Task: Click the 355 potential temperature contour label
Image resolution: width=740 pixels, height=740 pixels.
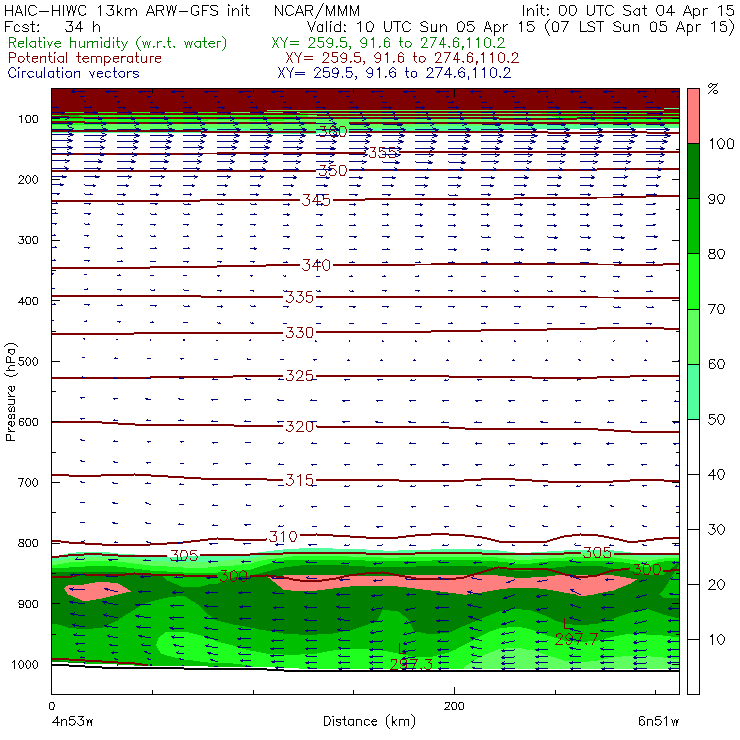Action: click(x=382, y=152)
